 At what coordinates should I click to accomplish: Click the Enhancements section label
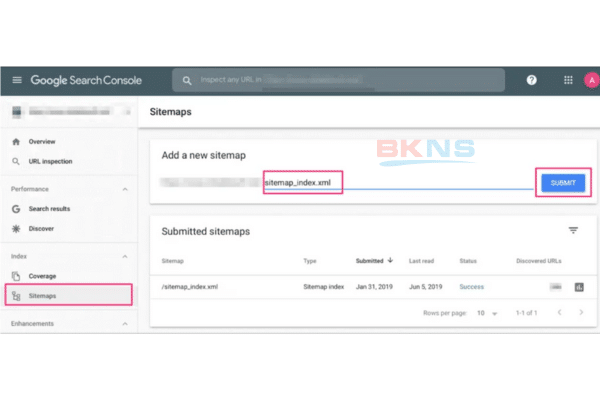click(33, 324)
